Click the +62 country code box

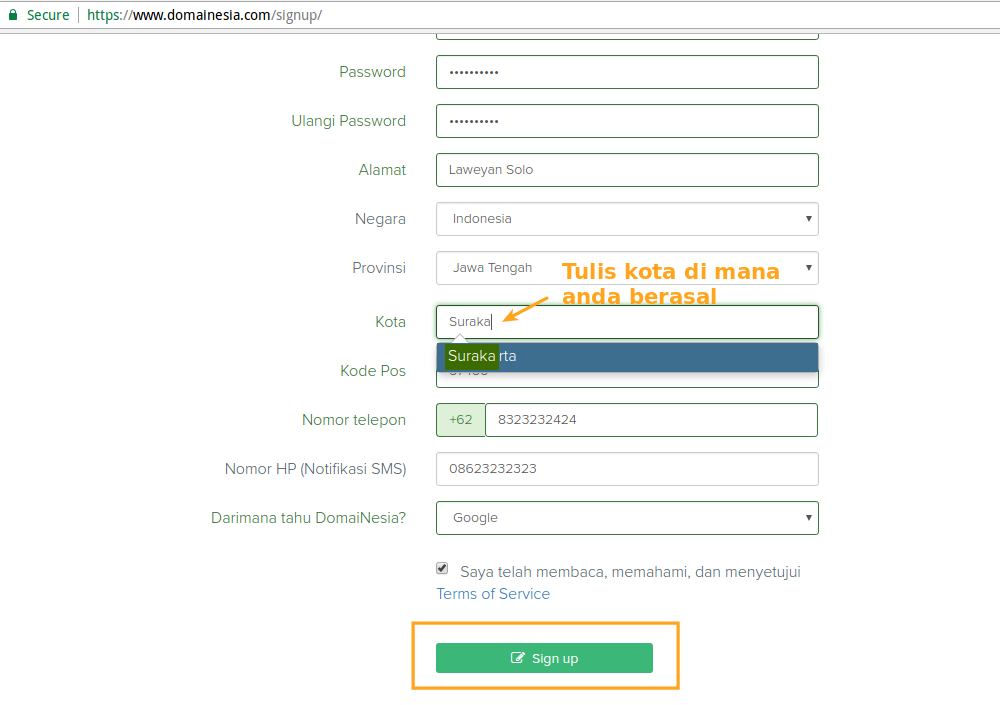coord(460,420)
